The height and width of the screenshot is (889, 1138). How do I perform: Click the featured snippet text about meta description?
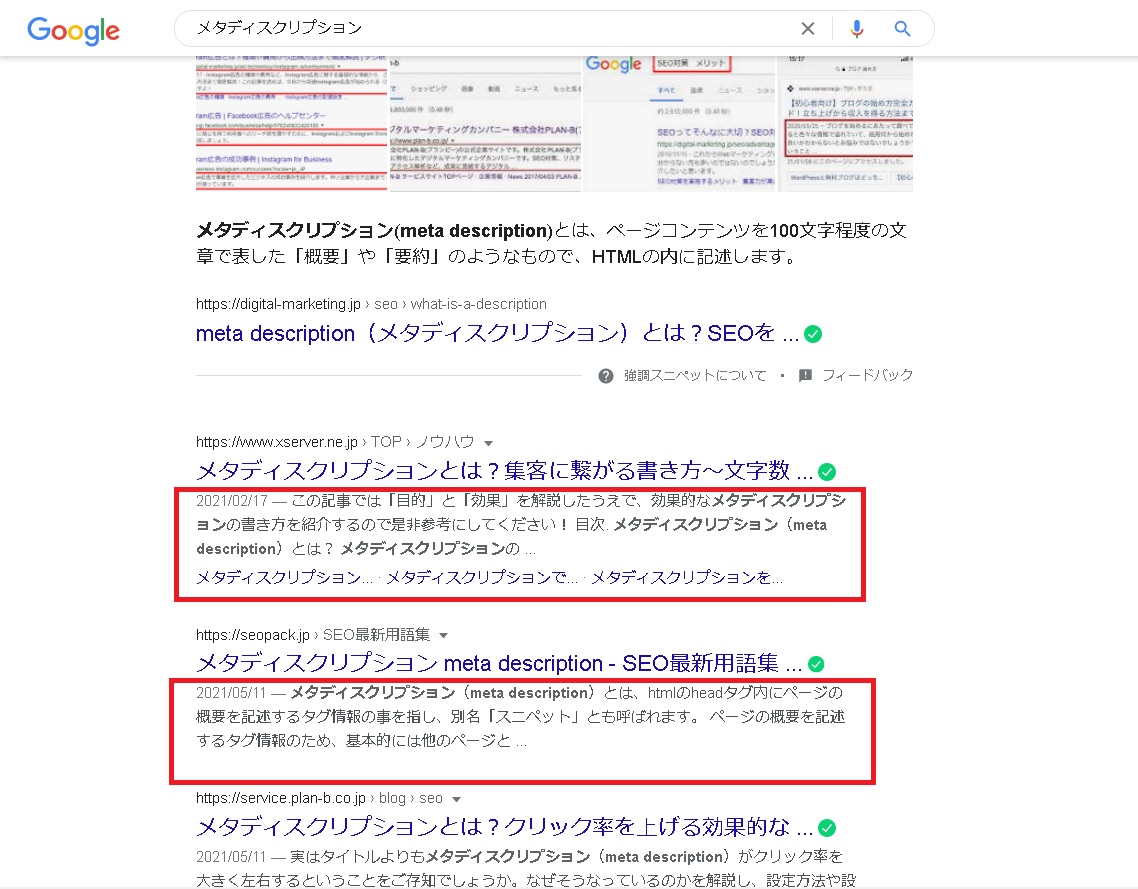click(551, 243)
